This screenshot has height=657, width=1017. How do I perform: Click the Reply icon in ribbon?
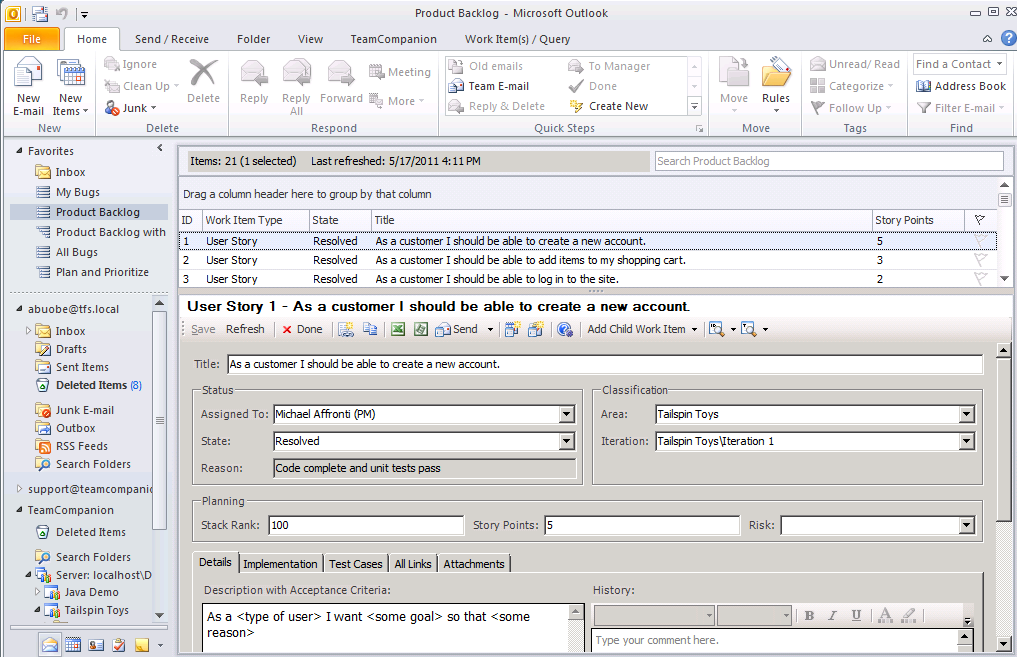pyautogui.click(x=254, y=73)
